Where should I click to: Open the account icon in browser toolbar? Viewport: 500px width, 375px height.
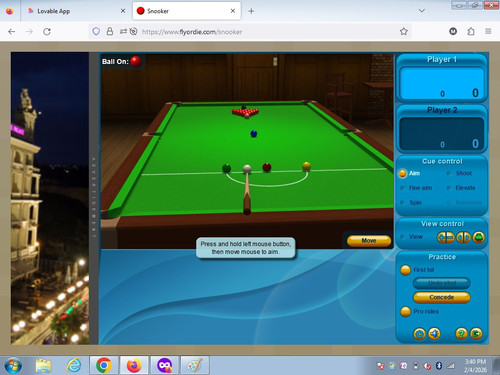(453, 31)
